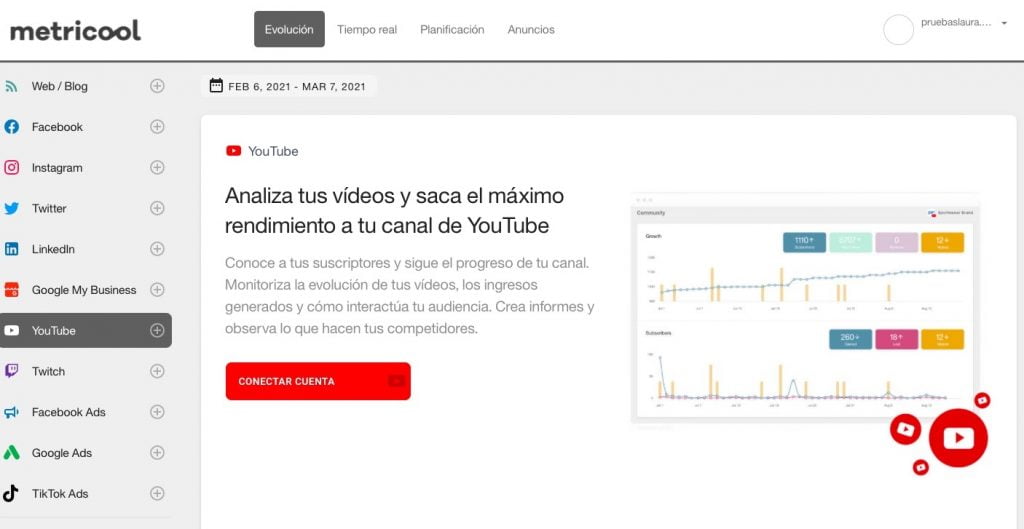This screenshot has width=1024, height=529.
Task: Switch to Tiempo real tab
Action: tap(367, 29)
